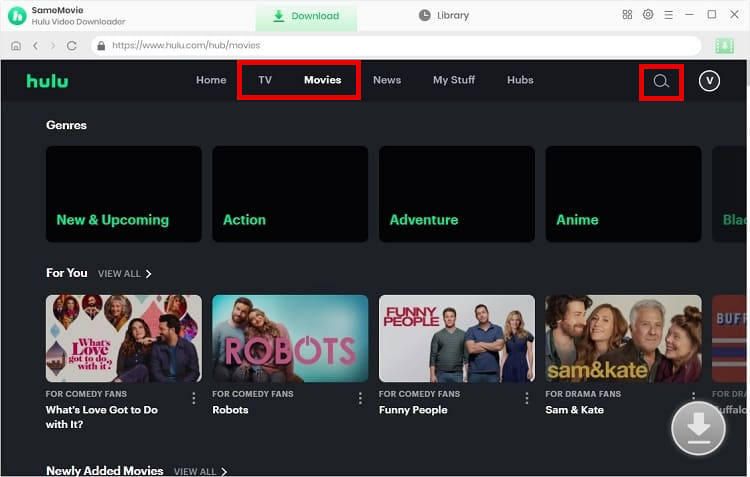
Task: Maximize the SameMovie window
Action: (711, 15)
